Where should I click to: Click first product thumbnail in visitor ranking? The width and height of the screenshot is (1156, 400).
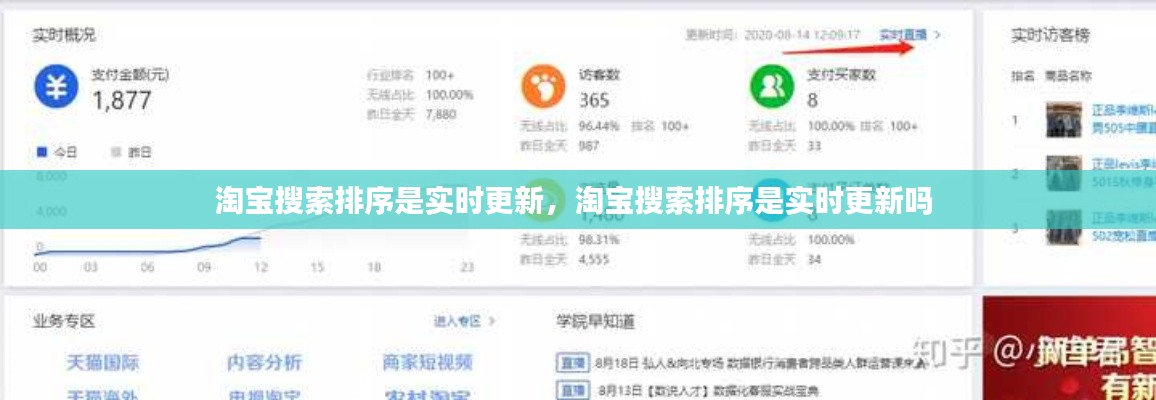click(x=1065, y=120)
